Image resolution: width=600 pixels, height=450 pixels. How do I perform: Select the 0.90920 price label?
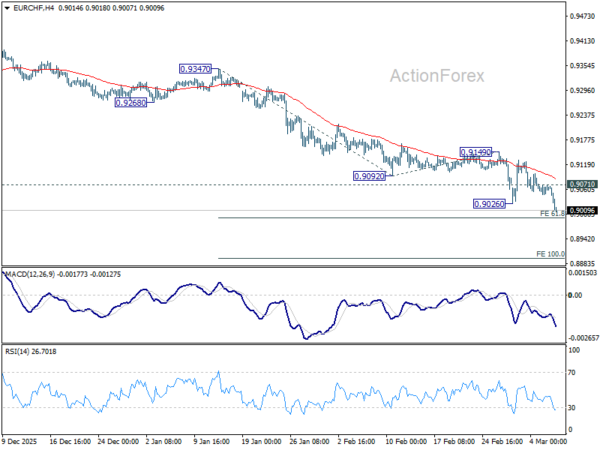click(369, 176)
